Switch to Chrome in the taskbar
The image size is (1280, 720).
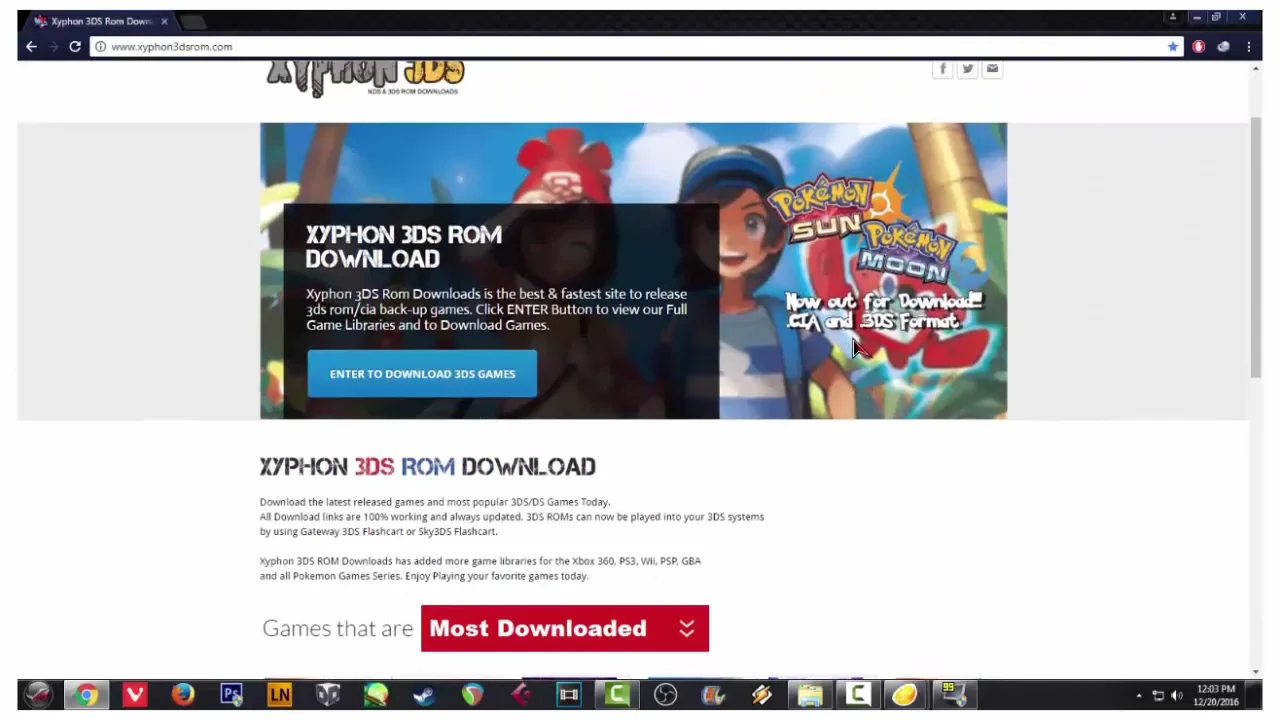[87, 695]
